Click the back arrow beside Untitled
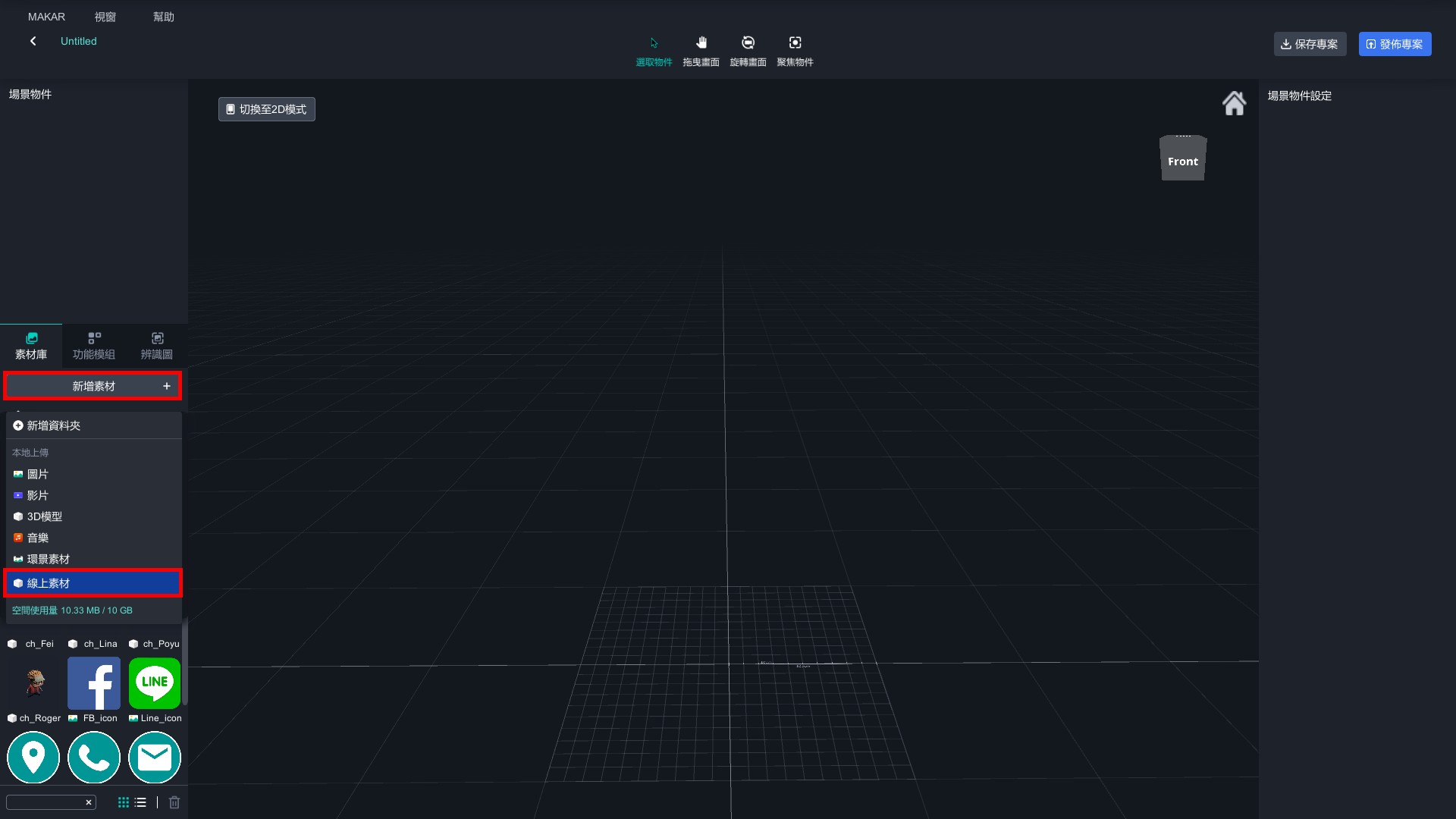This screenshot has height=819, width=1456. 33,41
